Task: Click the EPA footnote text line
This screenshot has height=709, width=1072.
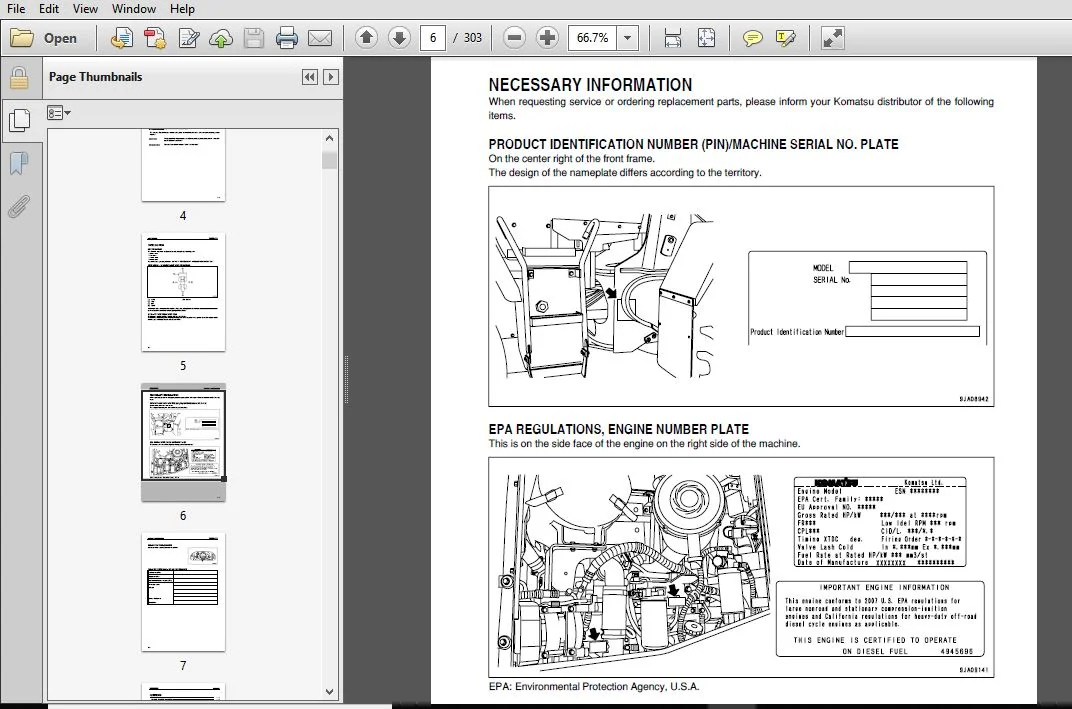Action: [x=593, y=686]
